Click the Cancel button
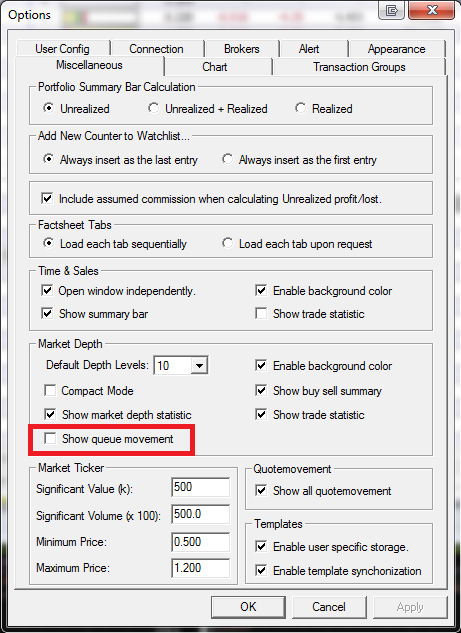The height and width of the screenshot is (633, 461). (329, 607)
